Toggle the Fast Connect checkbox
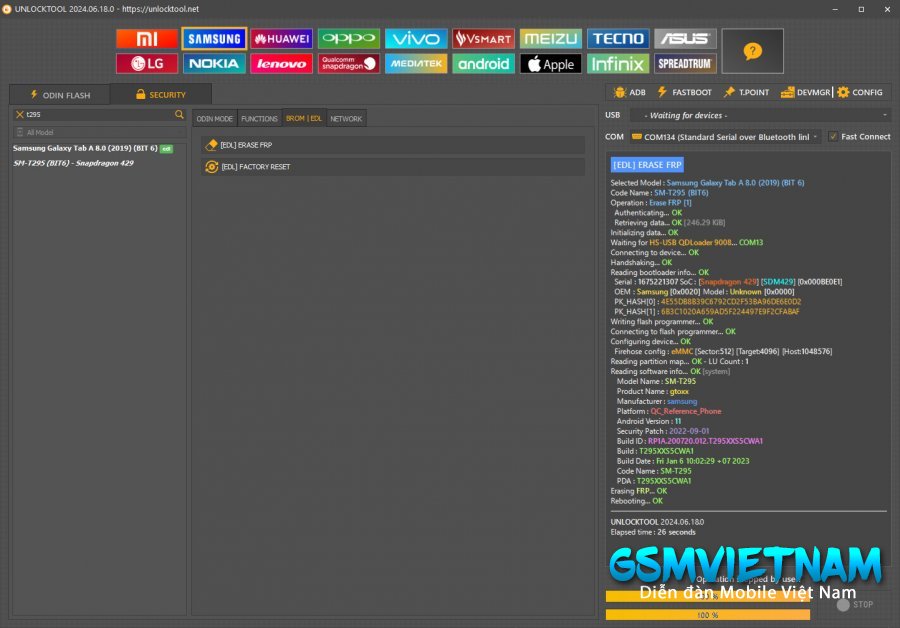Viewport: 900px width, 628px height. (x=833, y=137)
